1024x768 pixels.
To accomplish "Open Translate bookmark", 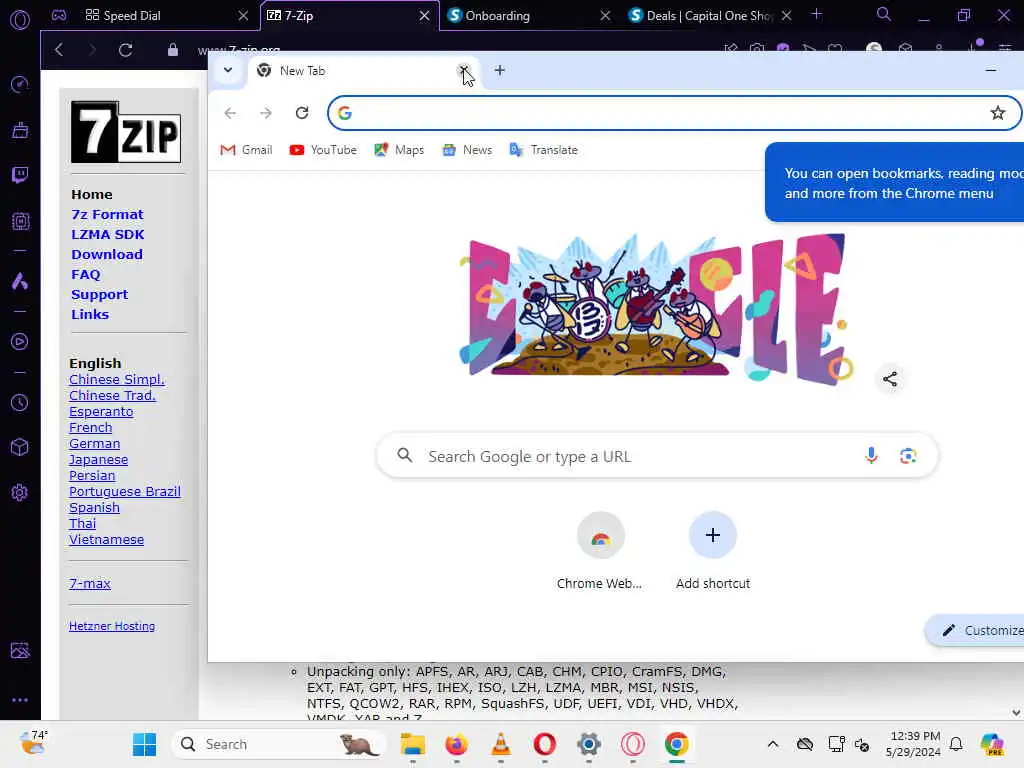I will coord(544,150).
